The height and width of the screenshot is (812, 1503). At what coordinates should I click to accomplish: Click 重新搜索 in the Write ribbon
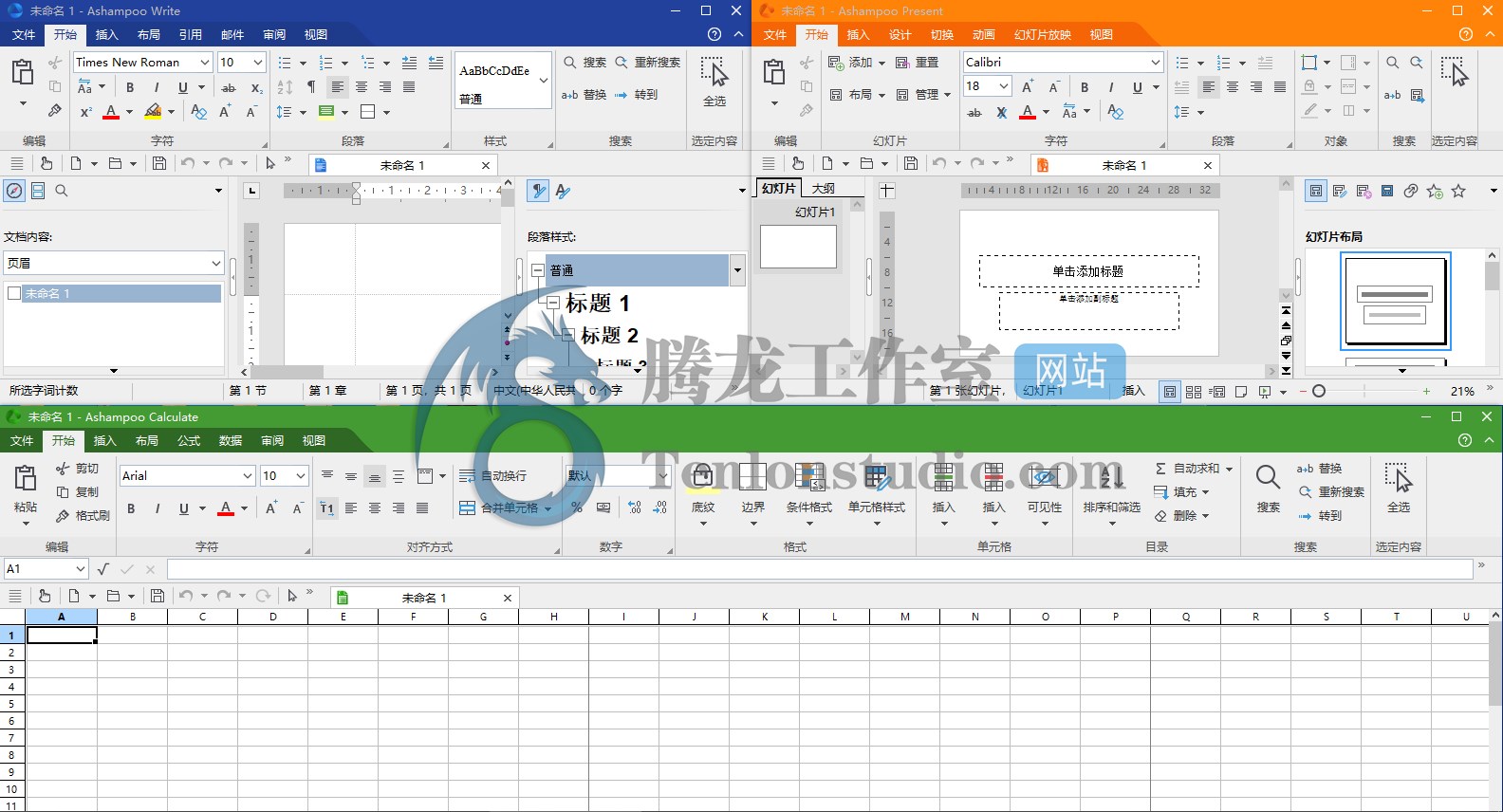[x=648, y=63]
